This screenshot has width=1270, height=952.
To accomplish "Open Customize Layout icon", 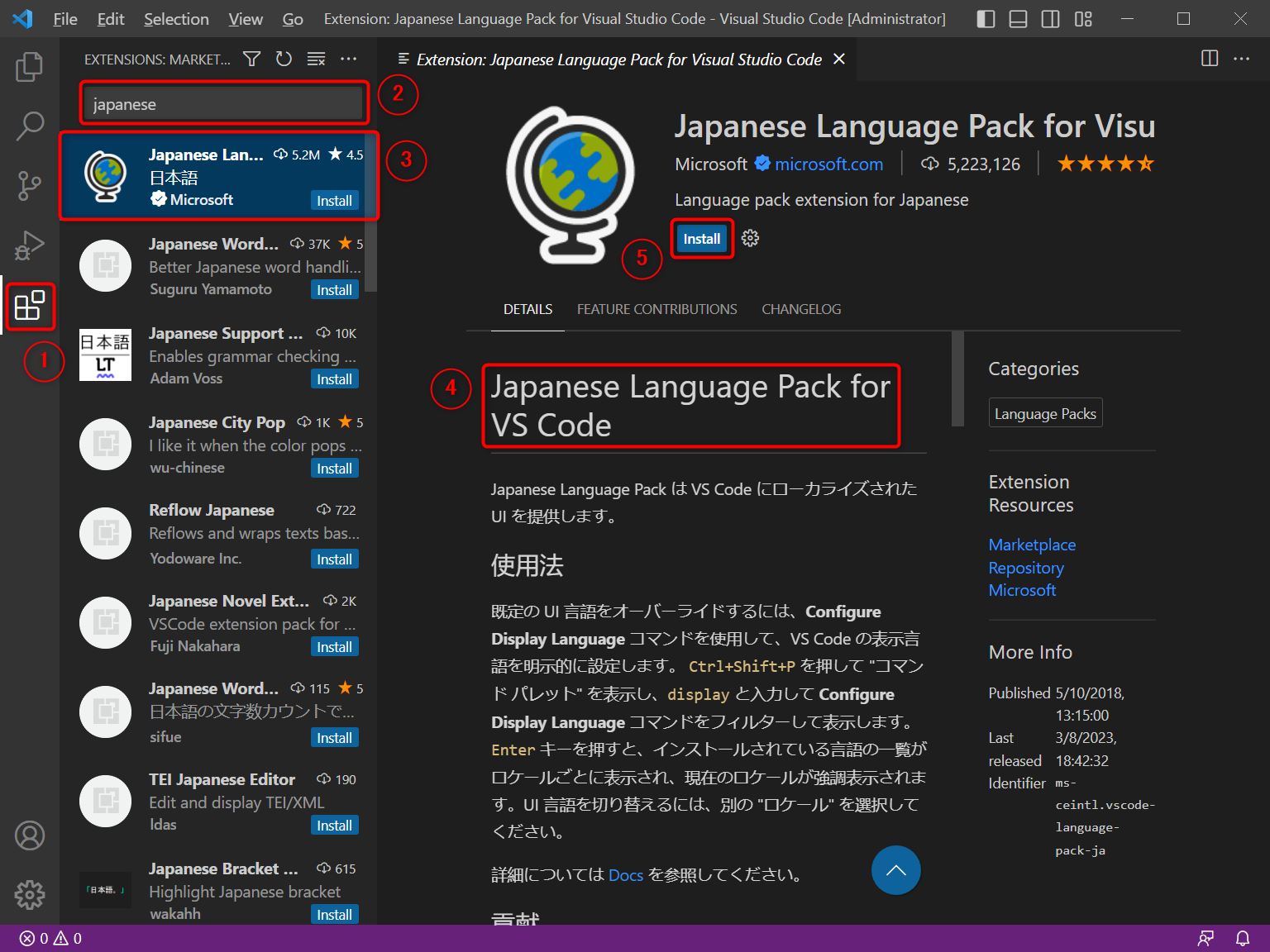I will (1083, 19).
